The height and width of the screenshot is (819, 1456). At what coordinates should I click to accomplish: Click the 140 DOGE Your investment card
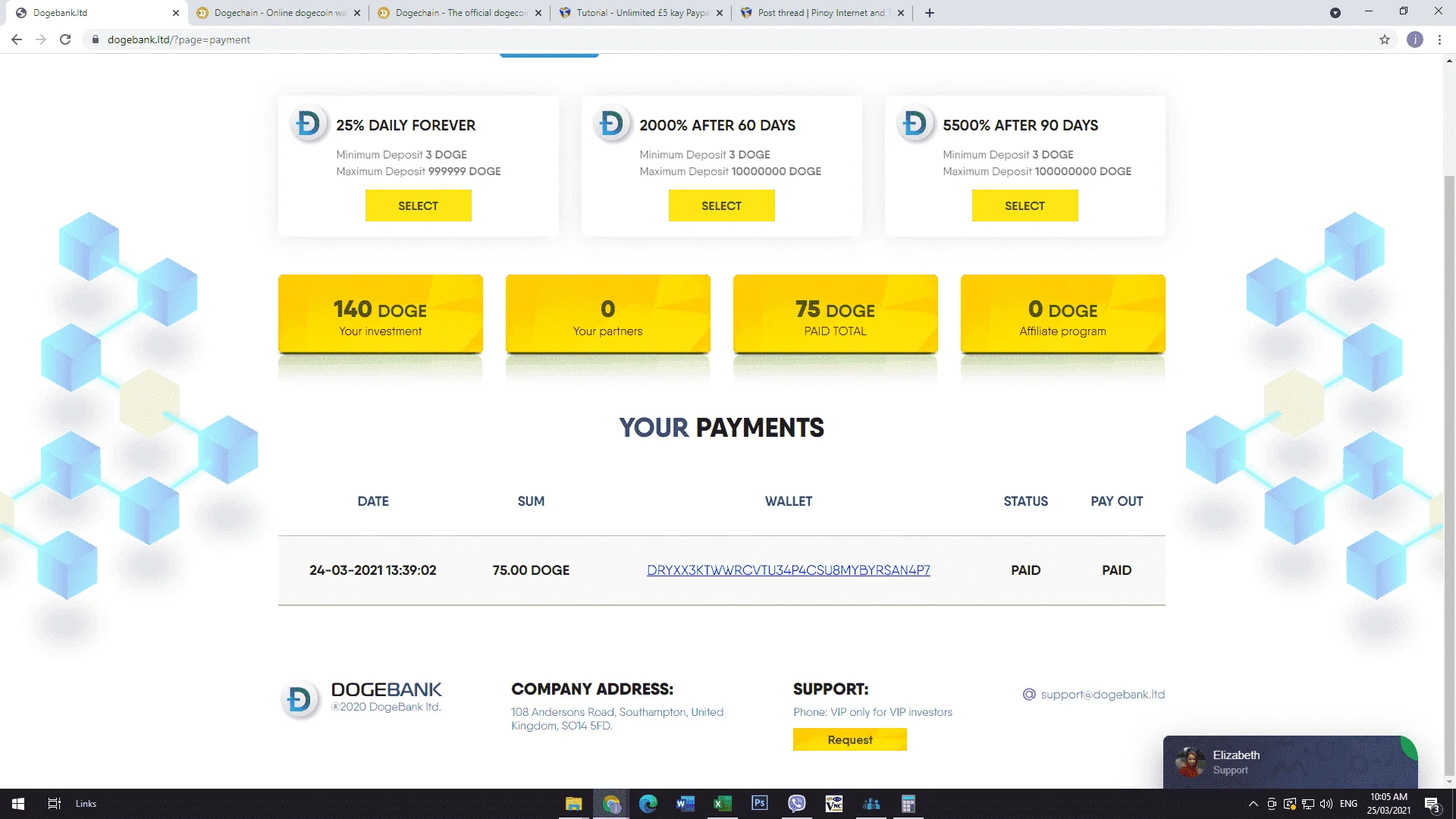coord(381,314)
